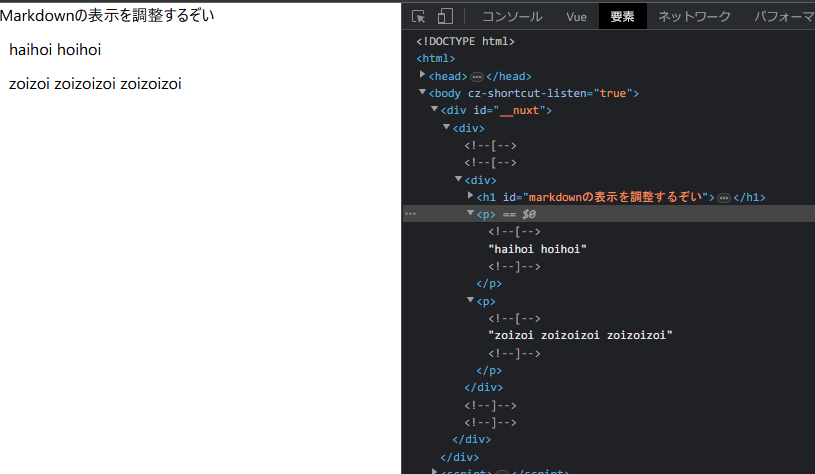Select "zoizoi zoizoizoi zoizoizoi" text node
815x474 pixels.
(x=581, y=335)
